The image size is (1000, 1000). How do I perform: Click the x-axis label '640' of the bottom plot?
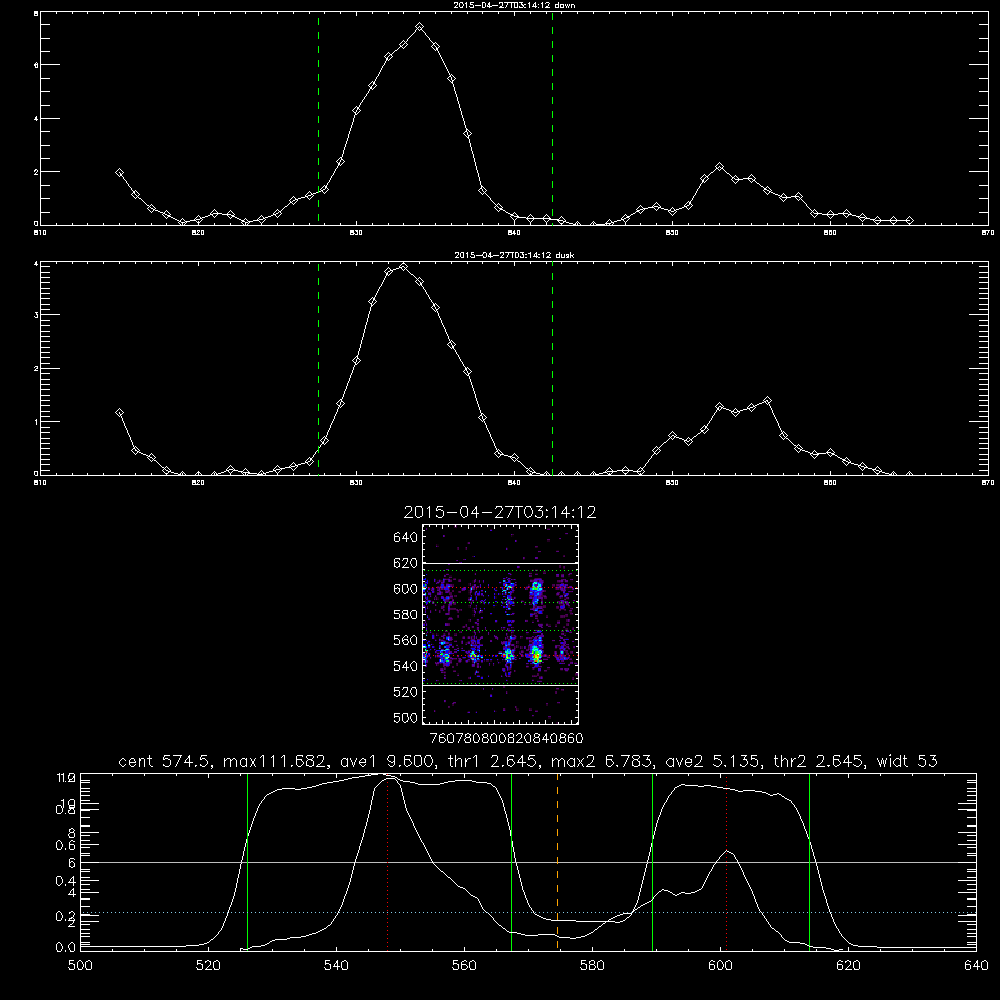[976, 966]
